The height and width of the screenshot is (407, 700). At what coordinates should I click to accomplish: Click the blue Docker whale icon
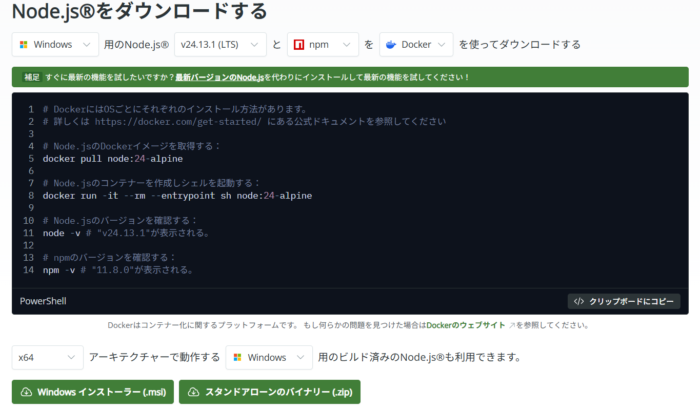pyautogui.click(x=389, y=45)
